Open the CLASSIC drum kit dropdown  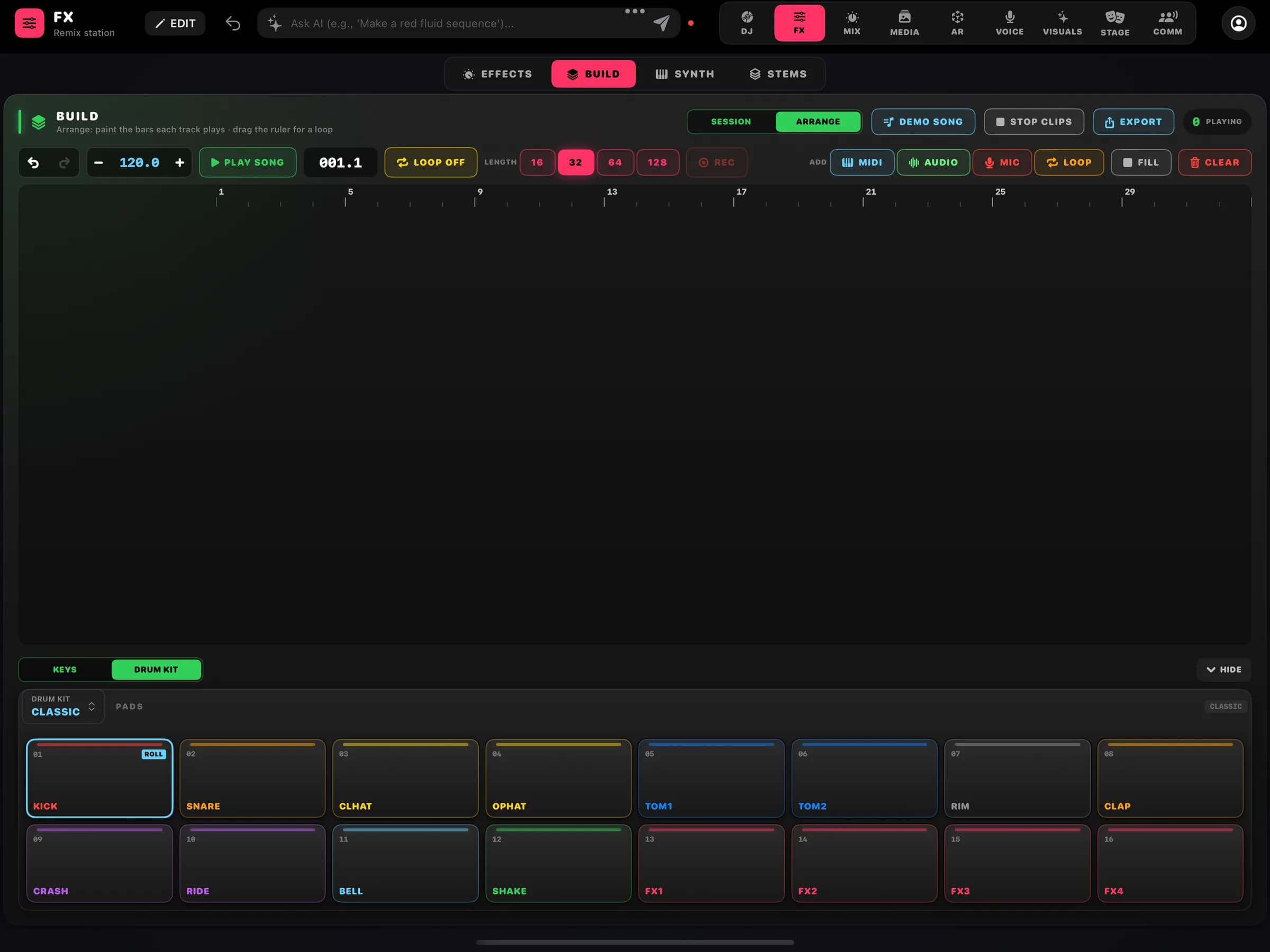63,707
